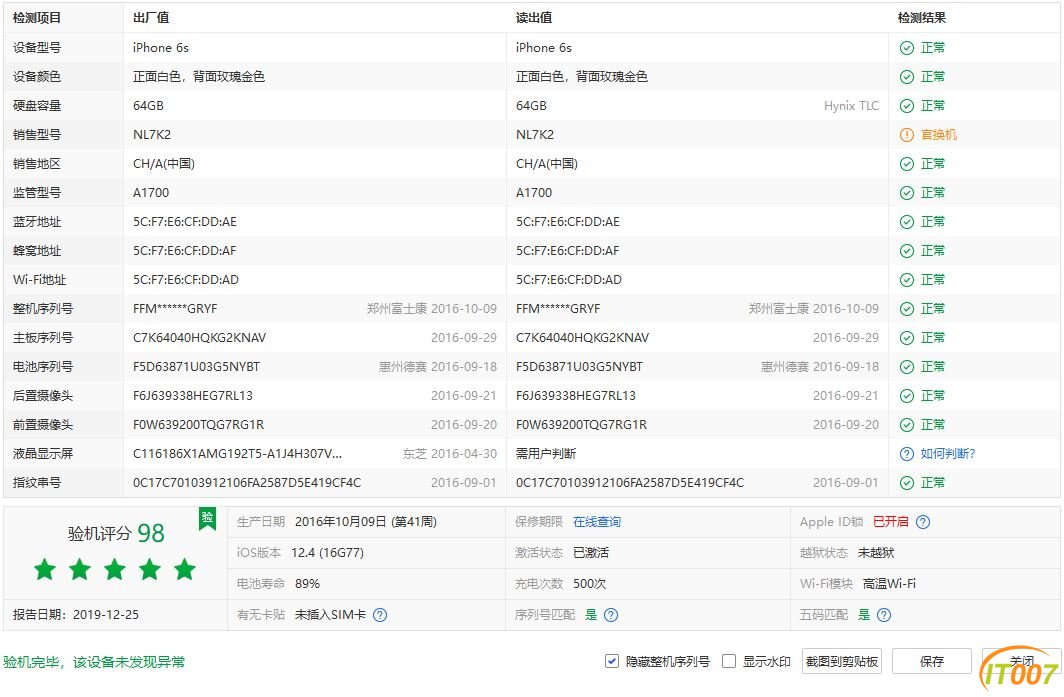Click the green check icon in 主板序列号 row
Screen dimensions: 1064x697
[x=907, y=338]
